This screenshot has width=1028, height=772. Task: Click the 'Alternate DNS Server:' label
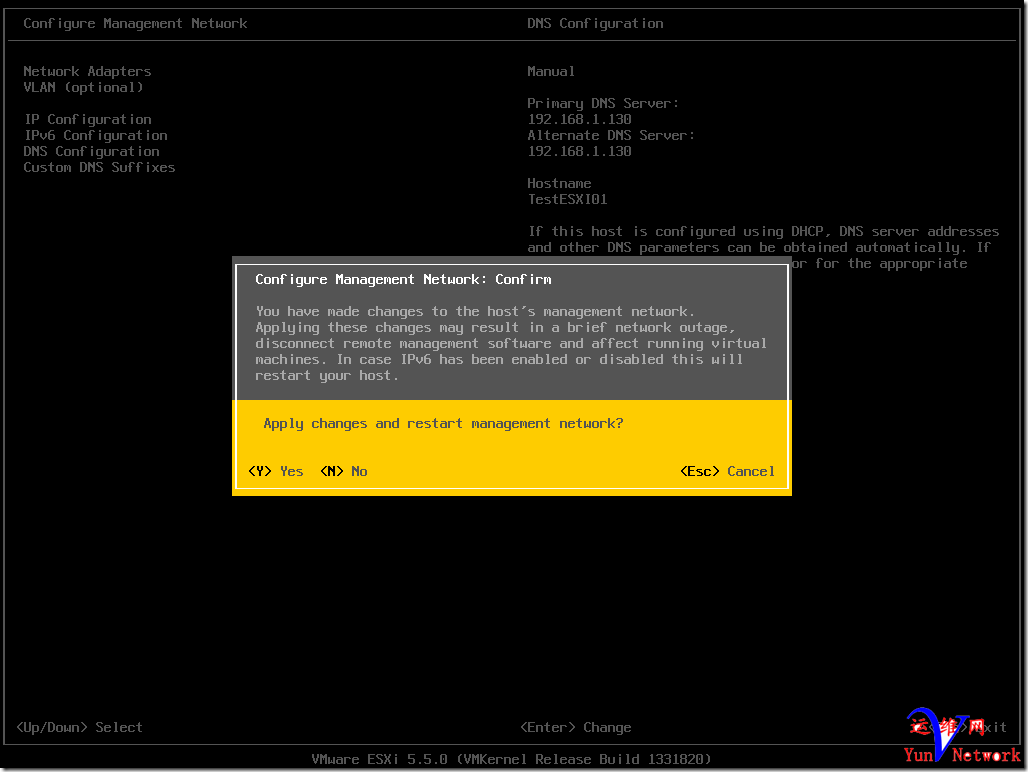tap(611, 136)
